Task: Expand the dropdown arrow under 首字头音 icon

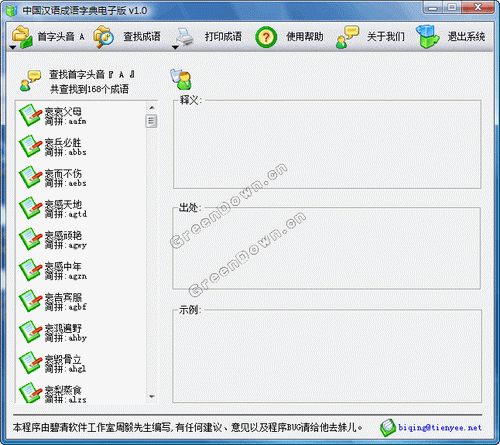Action: point(13,48)
